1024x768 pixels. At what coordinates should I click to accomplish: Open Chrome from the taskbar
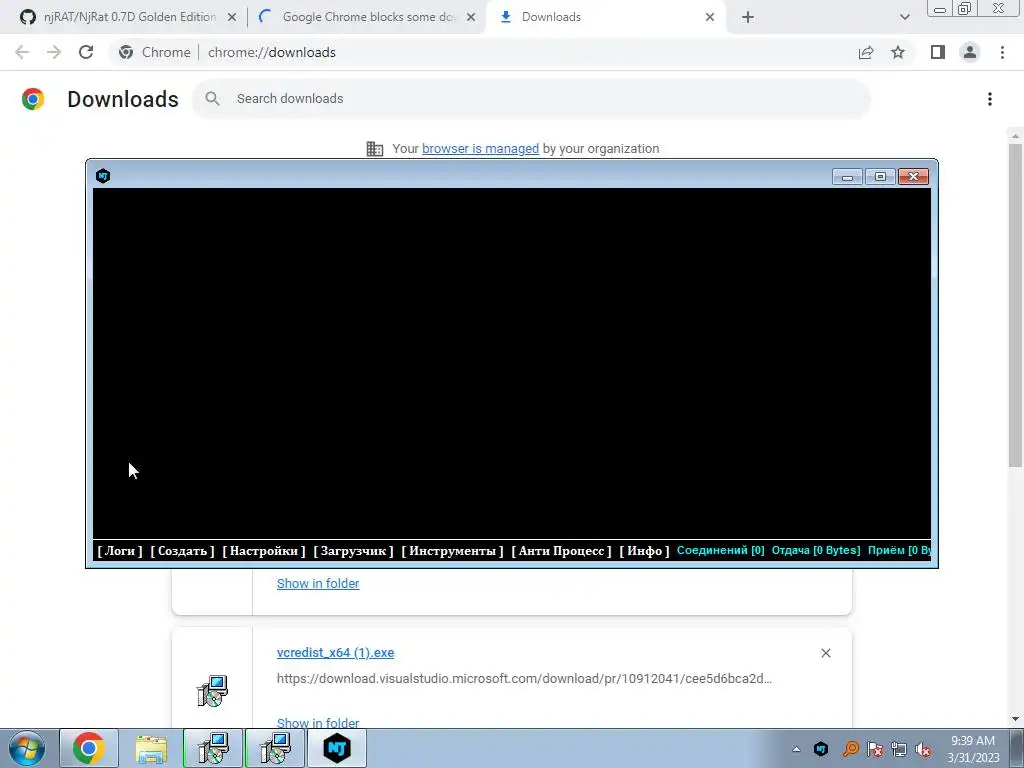[x=89, y=748]
